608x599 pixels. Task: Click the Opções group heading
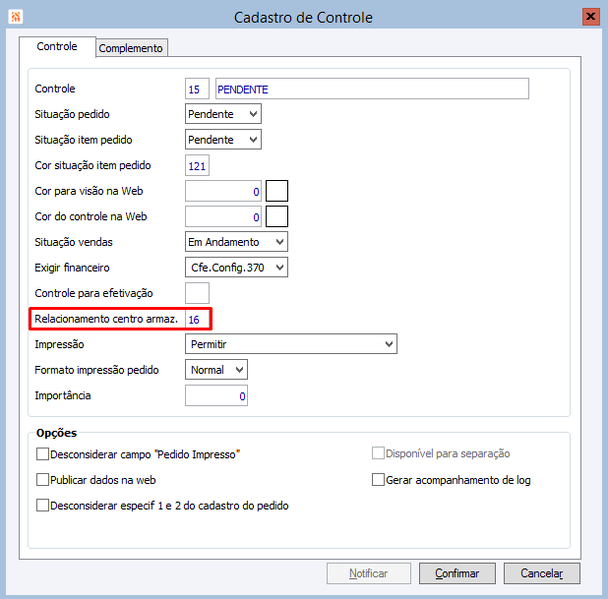coord(57,433)
